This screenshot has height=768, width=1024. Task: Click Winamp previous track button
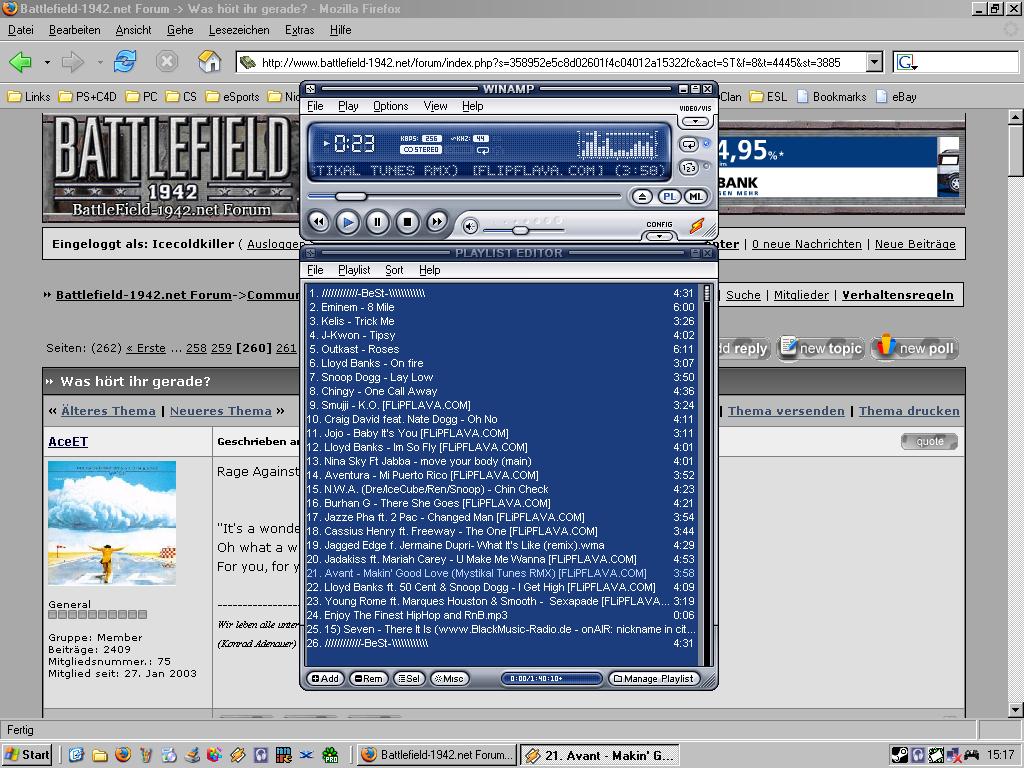point(318,222)
